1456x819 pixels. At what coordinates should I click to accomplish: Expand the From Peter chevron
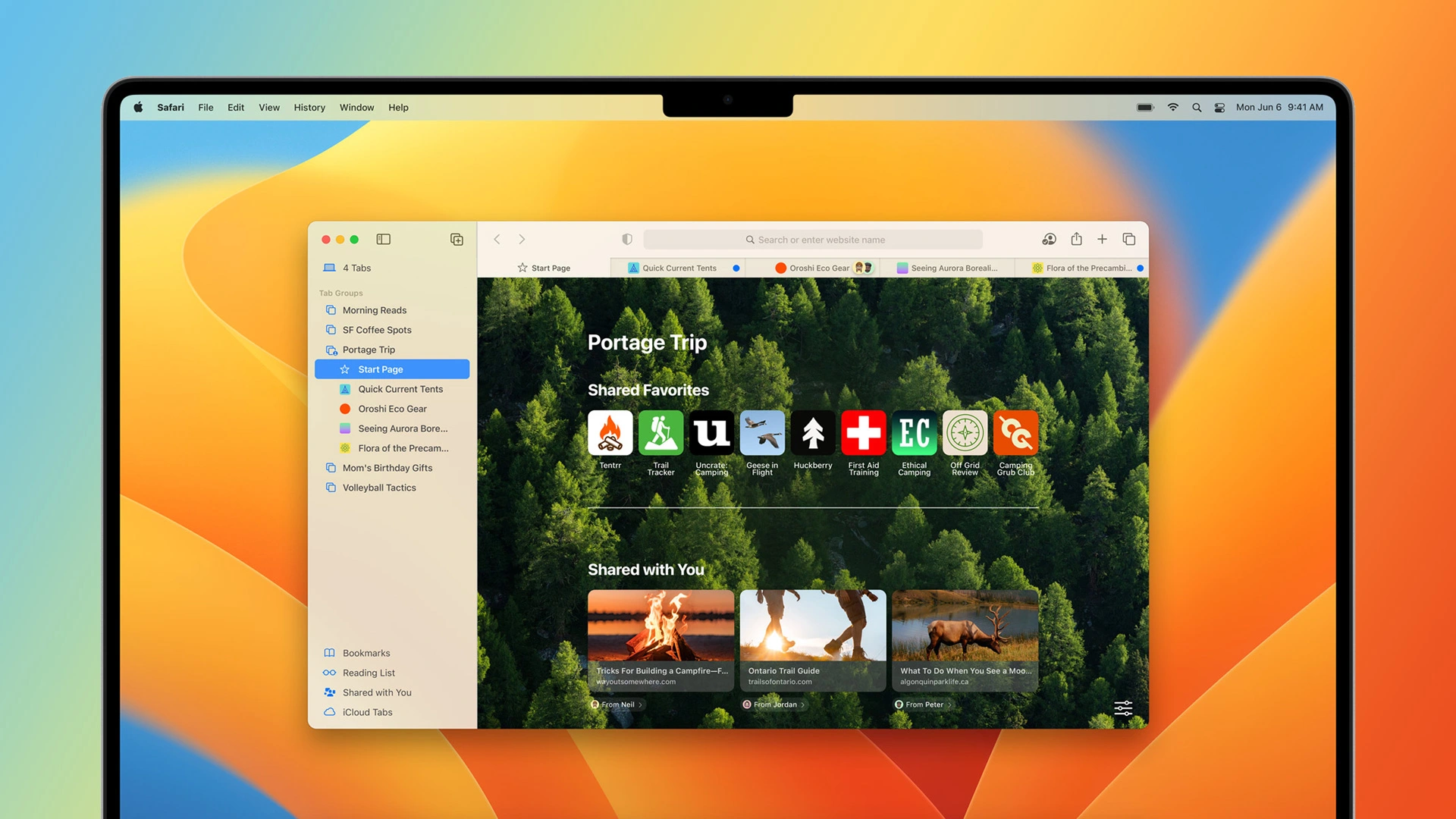point(949,704)
